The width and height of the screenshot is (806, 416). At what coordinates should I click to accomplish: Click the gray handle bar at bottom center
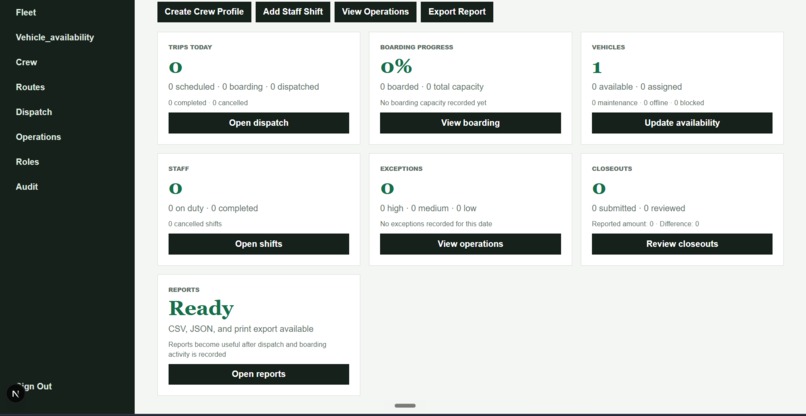click(x=405, y=406)
